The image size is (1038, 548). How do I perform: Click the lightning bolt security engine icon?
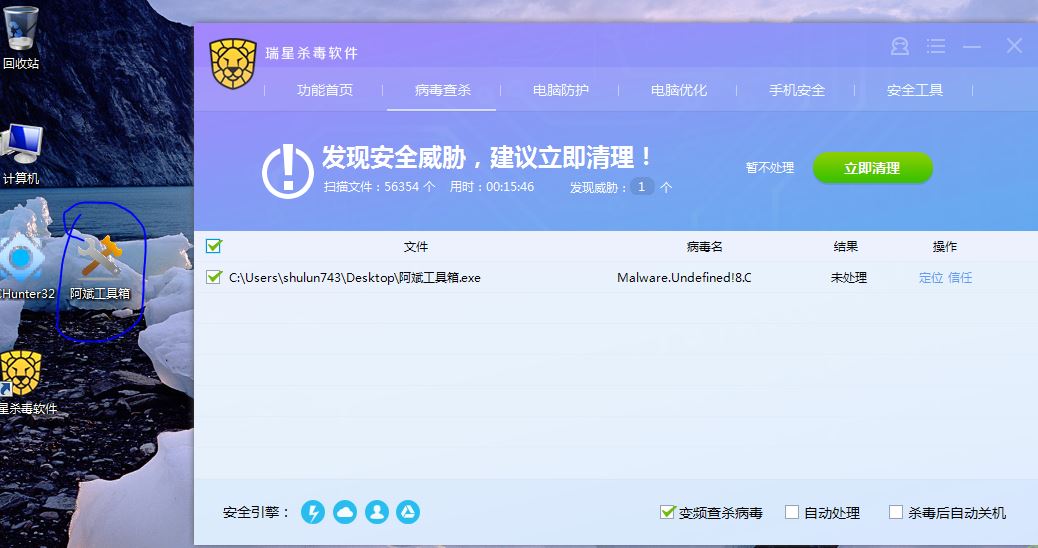coord(313,512)
